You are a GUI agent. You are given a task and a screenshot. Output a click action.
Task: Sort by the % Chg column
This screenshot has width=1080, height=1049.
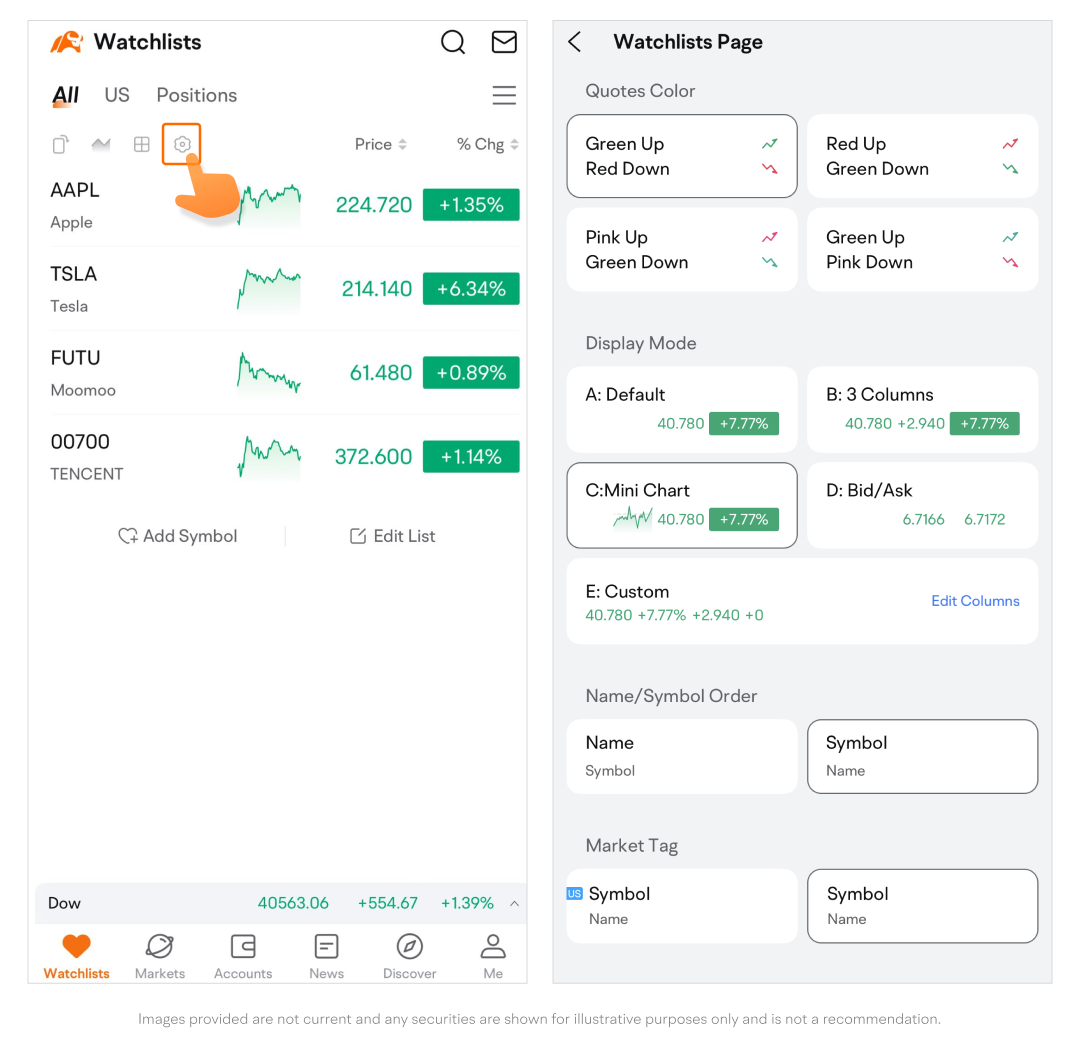click(x=488, y=145)
